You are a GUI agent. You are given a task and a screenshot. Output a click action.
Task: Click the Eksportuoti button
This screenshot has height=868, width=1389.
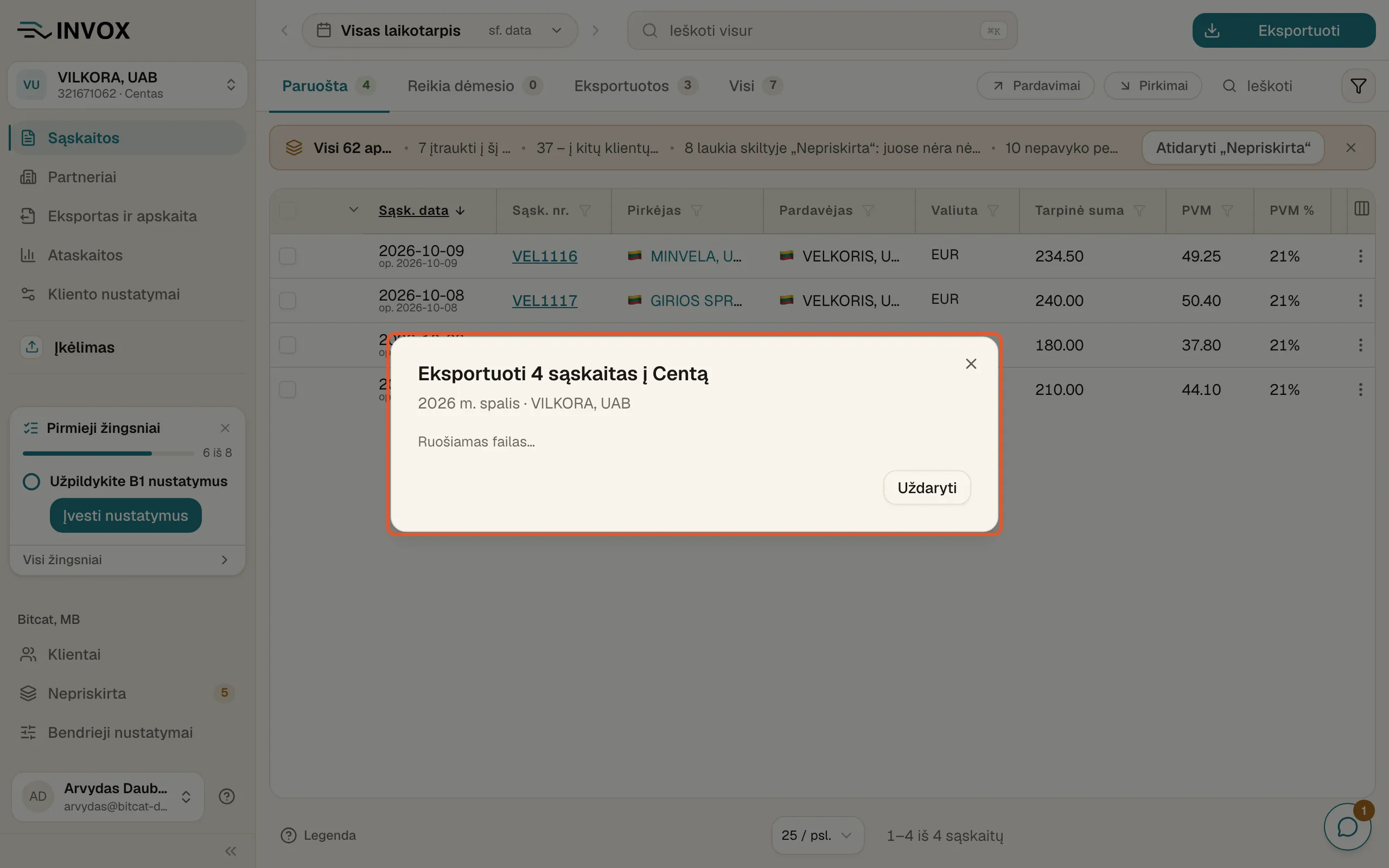[x=1283, y=30]
